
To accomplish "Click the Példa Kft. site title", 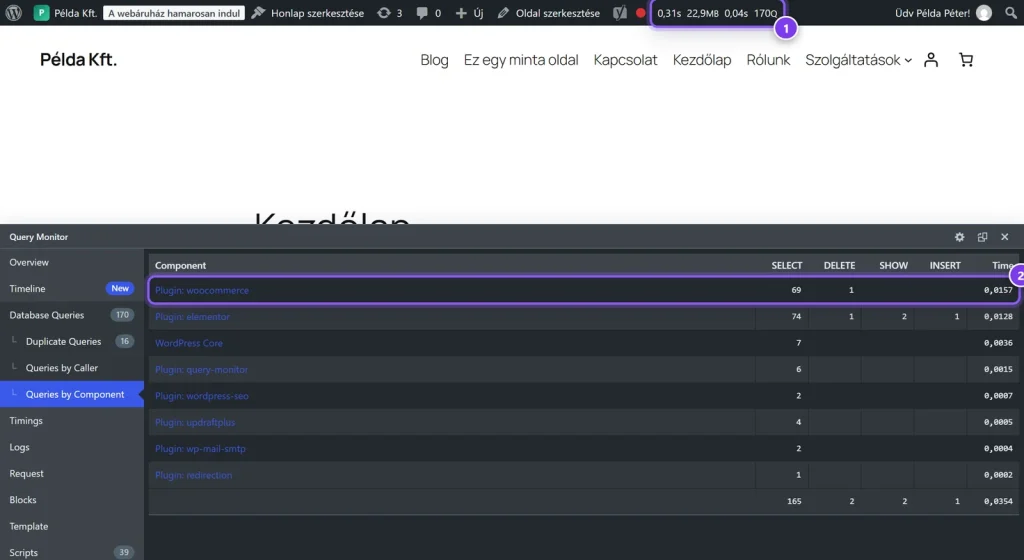I will pos(78,59).
